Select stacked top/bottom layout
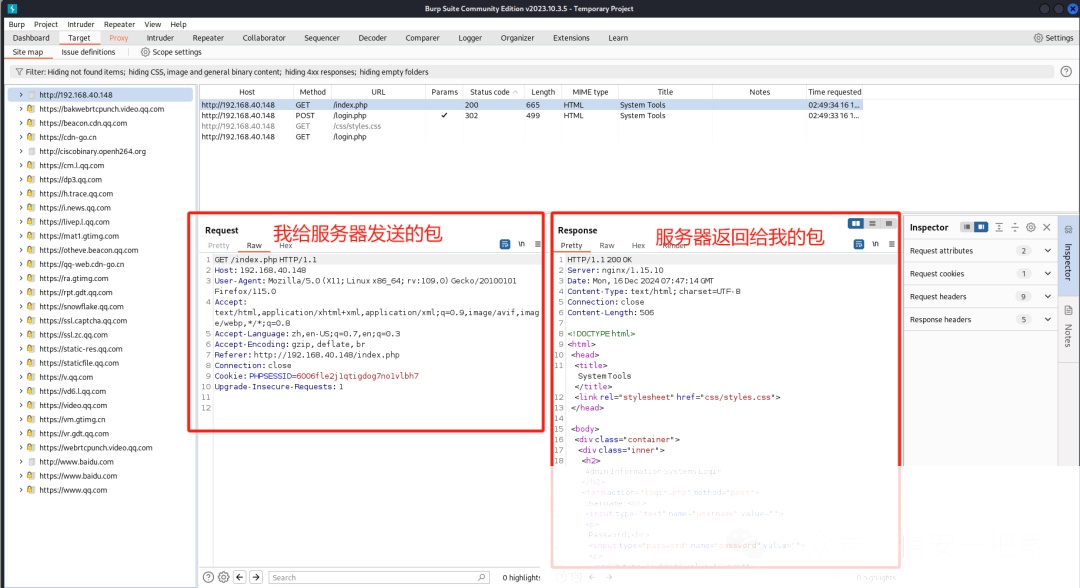This screenshot has height=588, width=1080. 872,224
